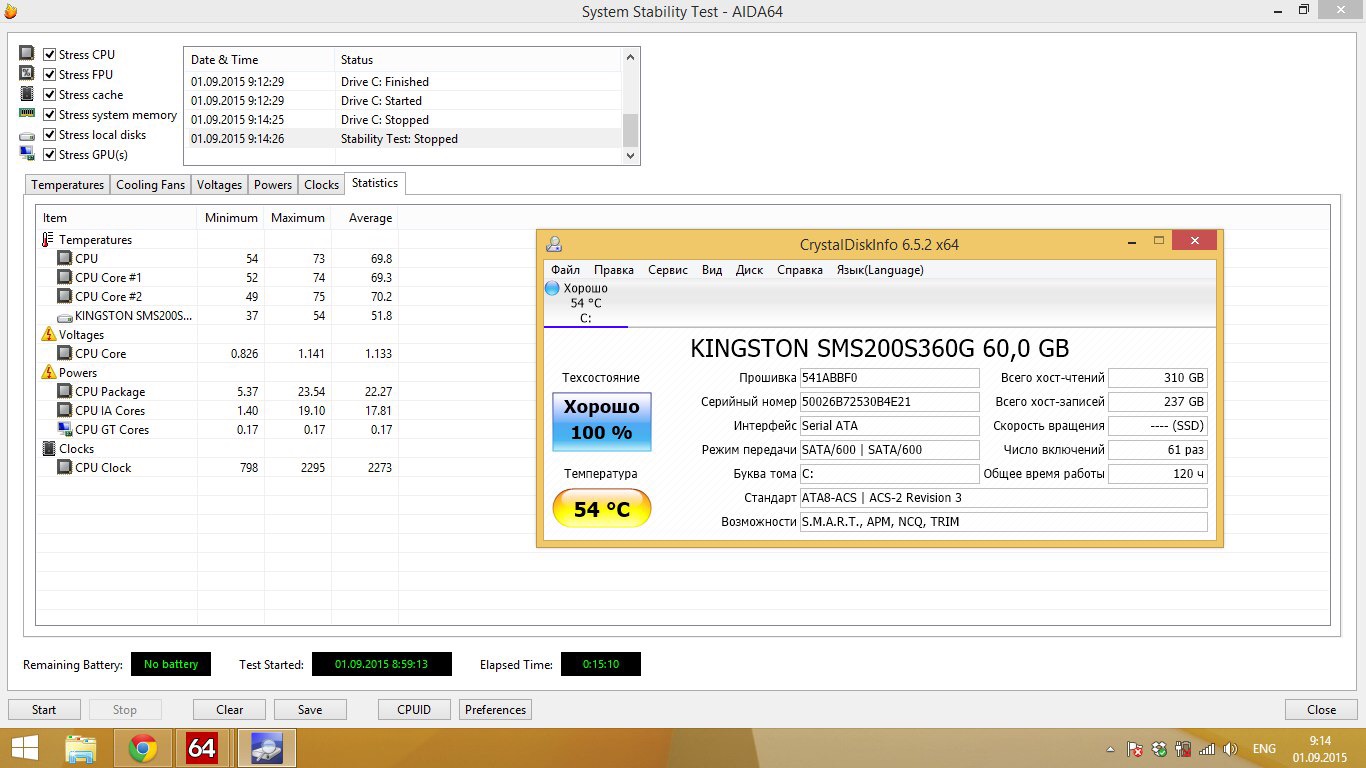Image resolution: width=1366 pixels, height=768 pixels.
Task: Open the Язык(Language) menu
Action: coord(880,270)
